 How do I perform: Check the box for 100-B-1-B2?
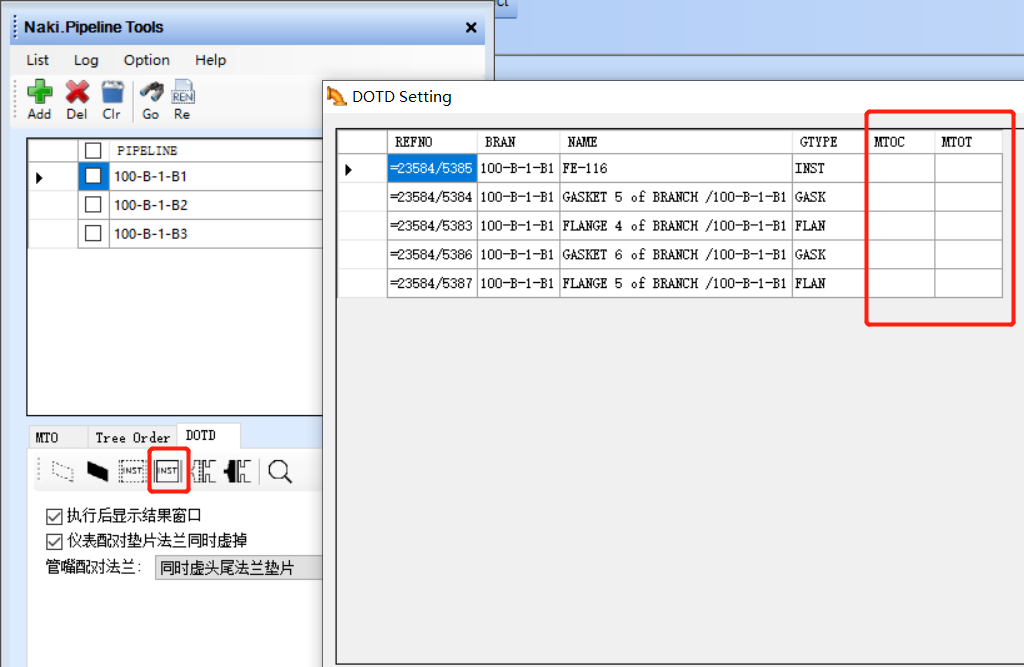93,205
